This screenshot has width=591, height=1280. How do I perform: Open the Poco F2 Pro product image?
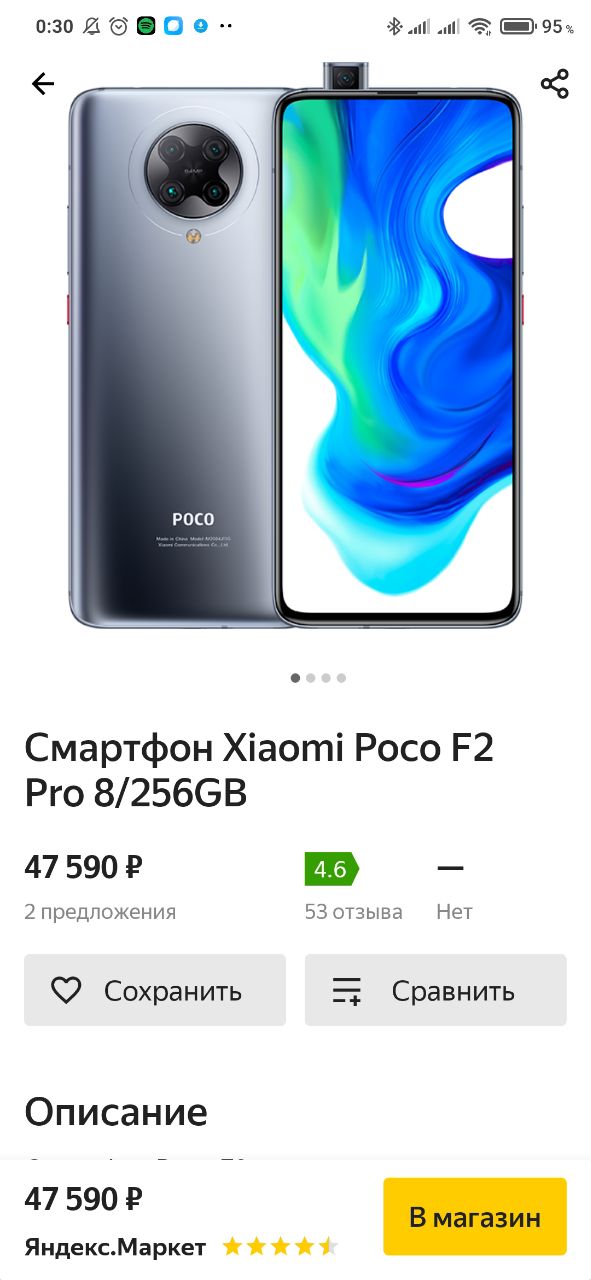click(295, 346)
